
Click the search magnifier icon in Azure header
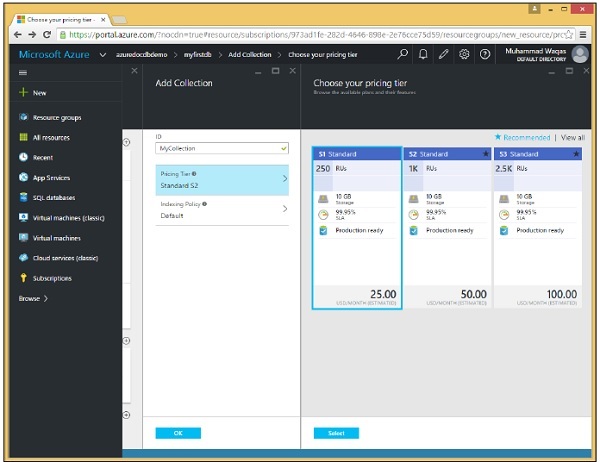(x=403, y=54)
